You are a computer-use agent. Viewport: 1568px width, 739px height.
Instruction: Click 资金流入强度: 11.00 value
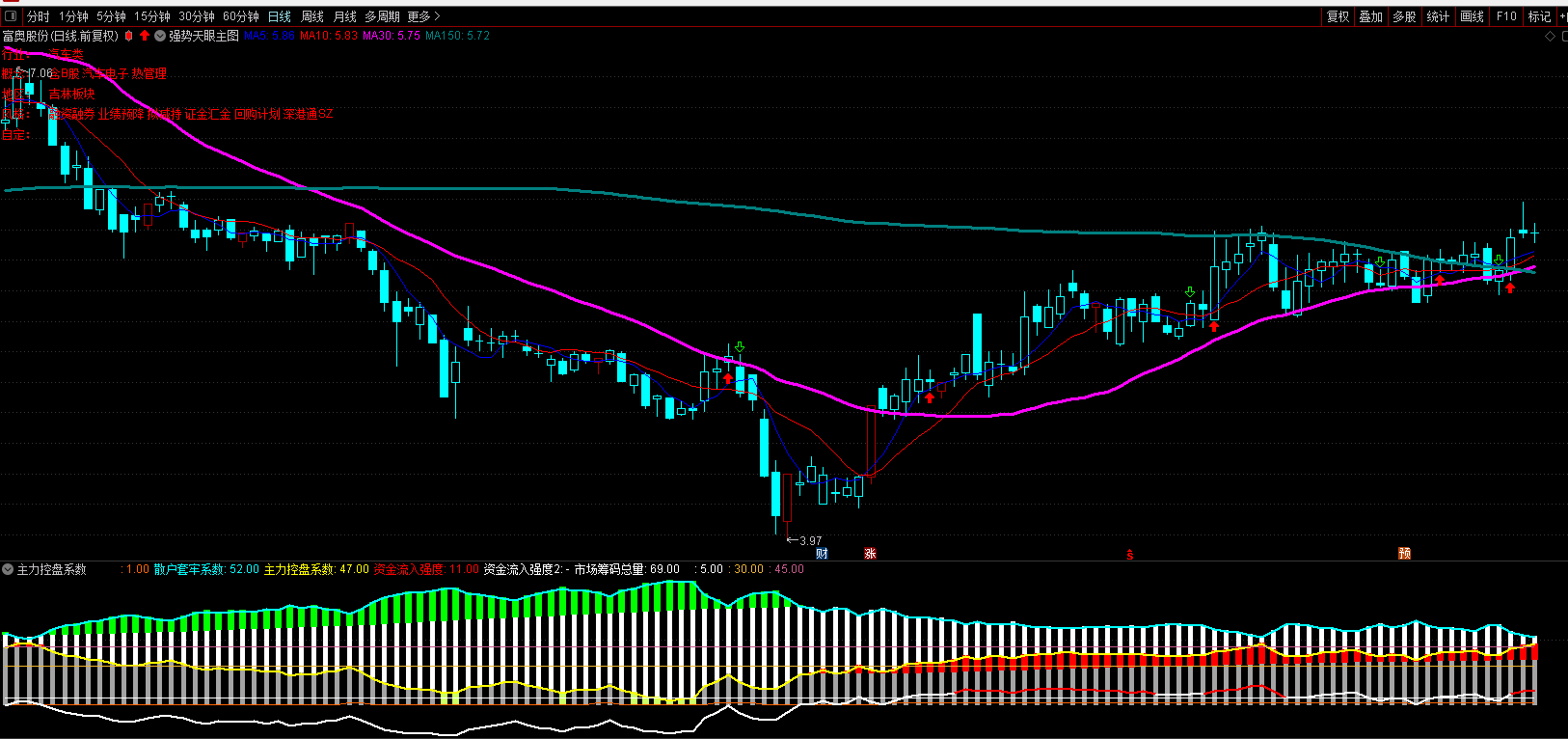coord(426,570)
